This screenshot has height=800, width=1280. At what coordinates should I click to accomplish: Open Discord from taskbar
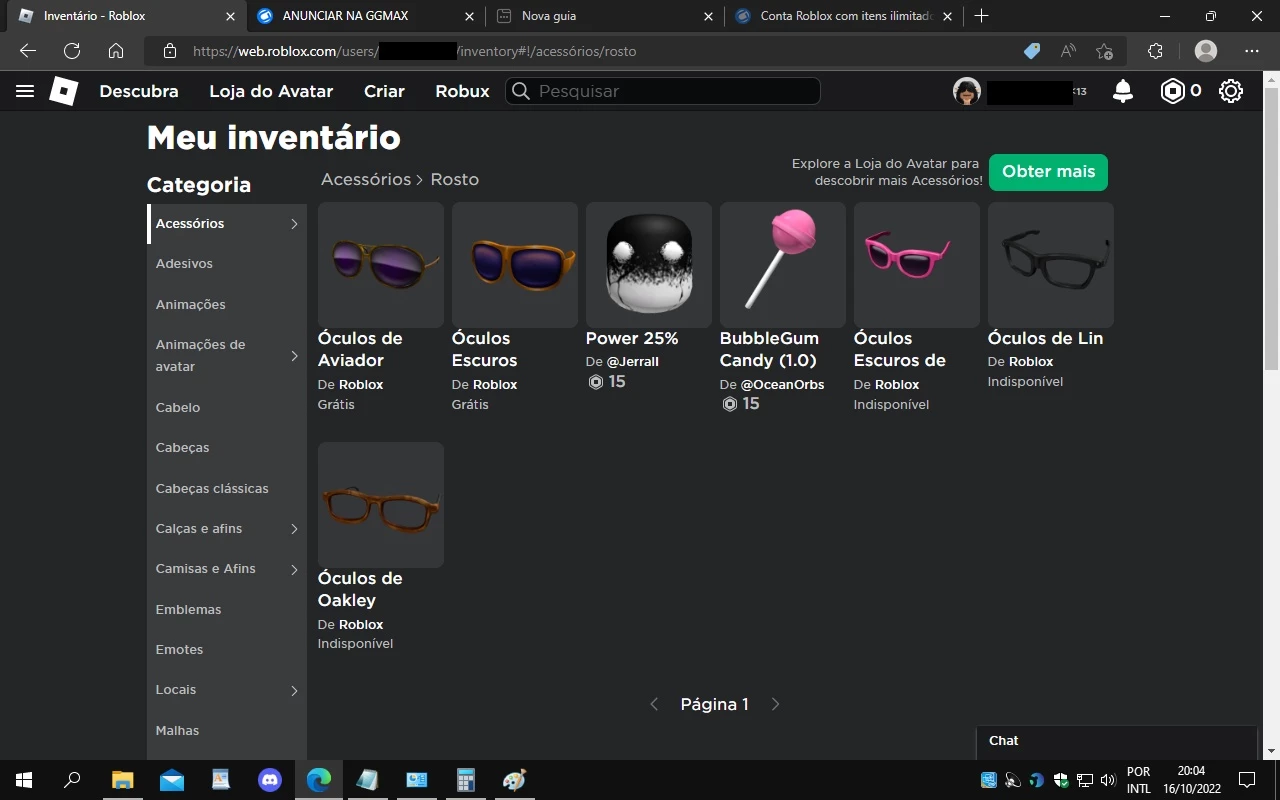point(270,780)
